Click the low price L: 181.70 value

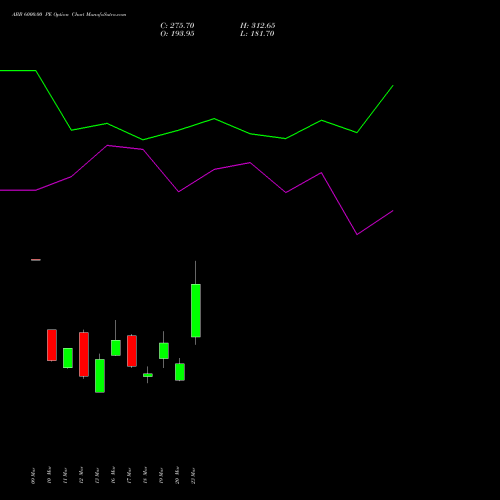(x=257, y=34)
